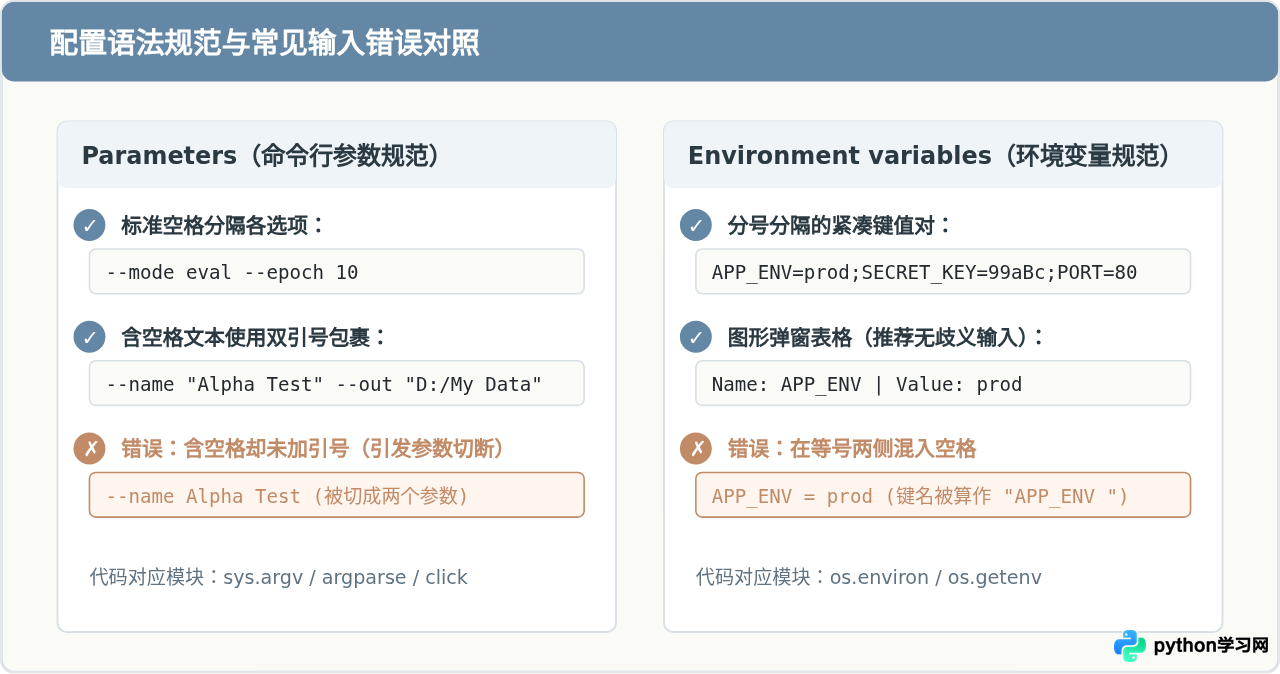
Task: Select the code box Name: APP_ENV | Value: prod
Action: [943, 384]
